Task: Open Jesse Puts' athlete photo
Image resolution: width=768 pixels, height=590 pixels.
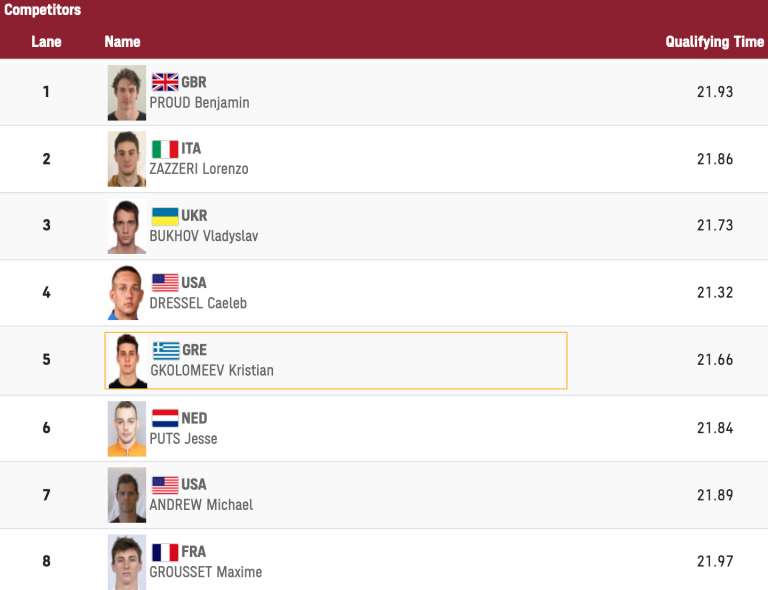Action: [127, 428]
